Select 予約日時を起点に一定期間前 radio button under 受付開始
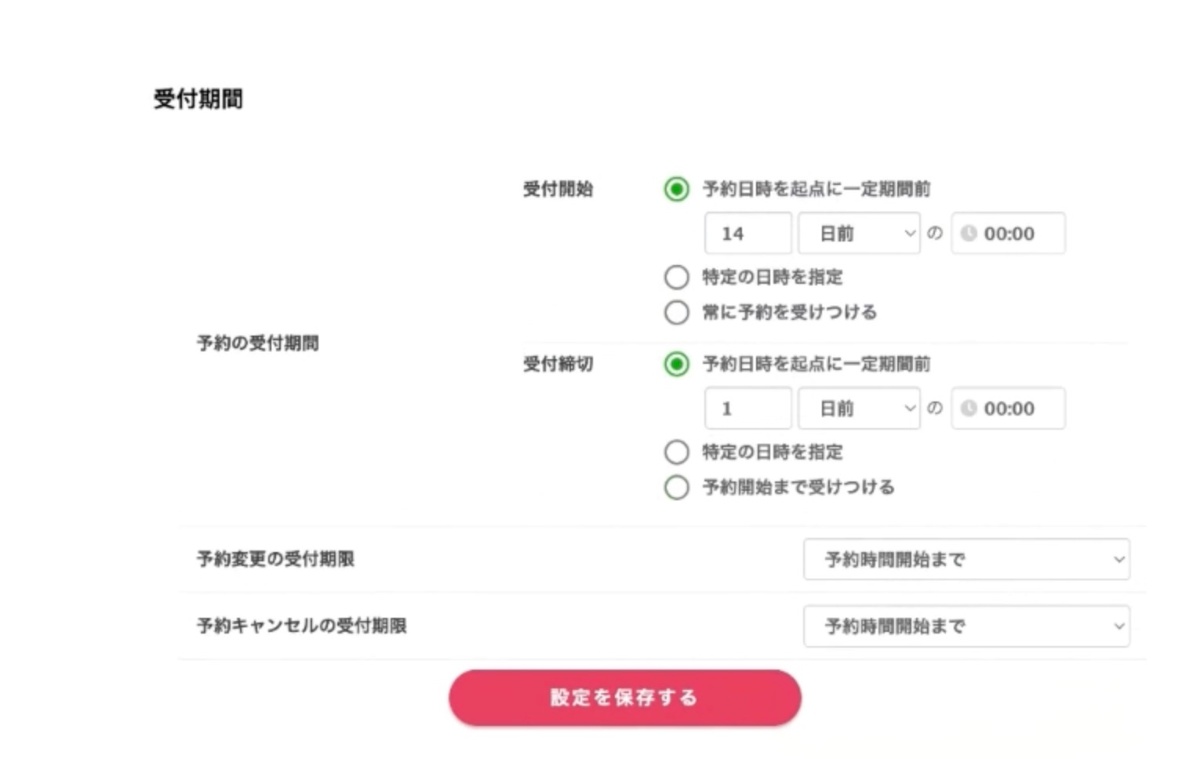This screenshot has height=759, width=1200. (x=677, y=189)
